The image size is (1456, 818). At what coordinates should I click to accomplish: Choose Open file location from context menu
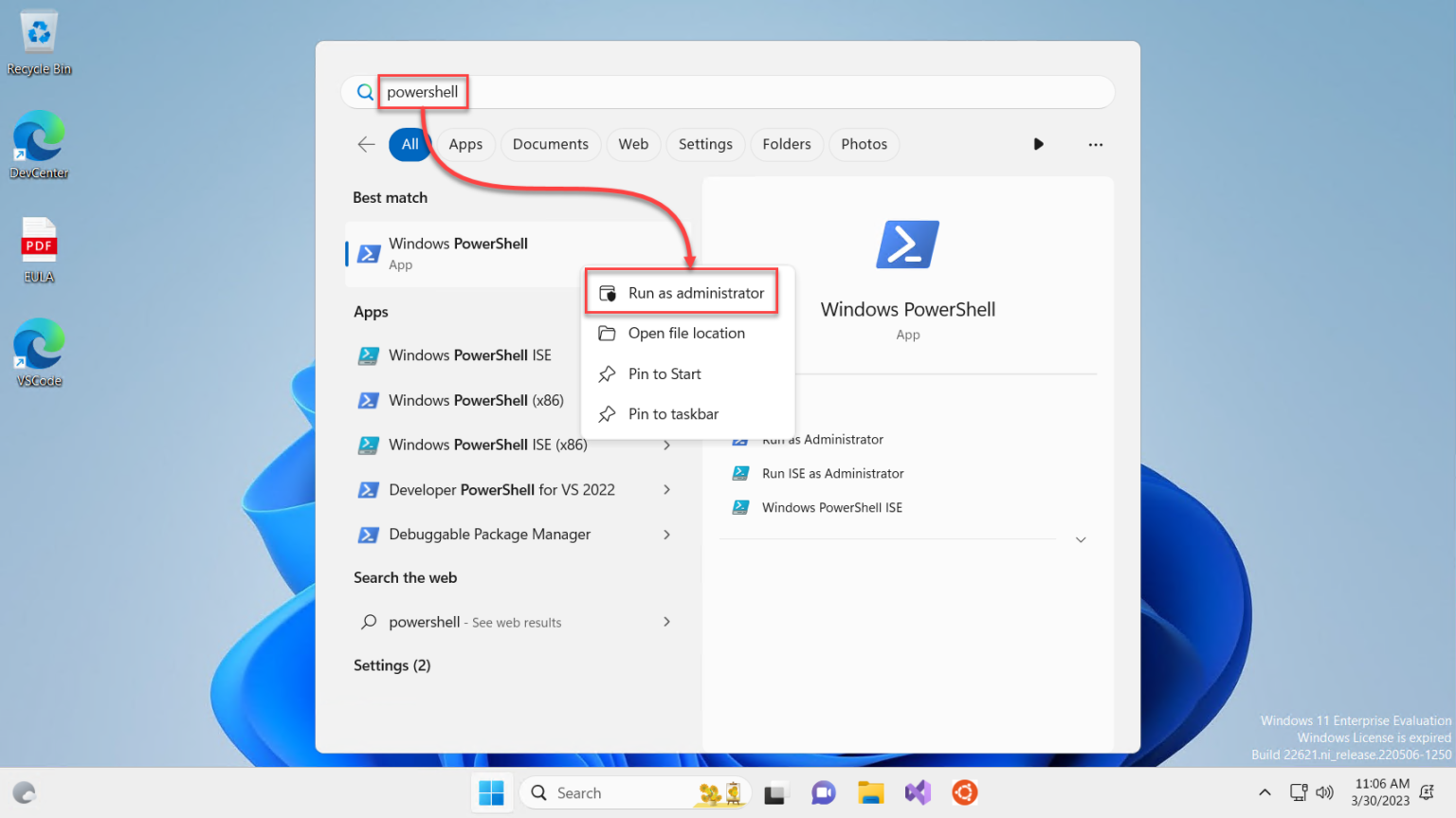click(x=686, y=333)
